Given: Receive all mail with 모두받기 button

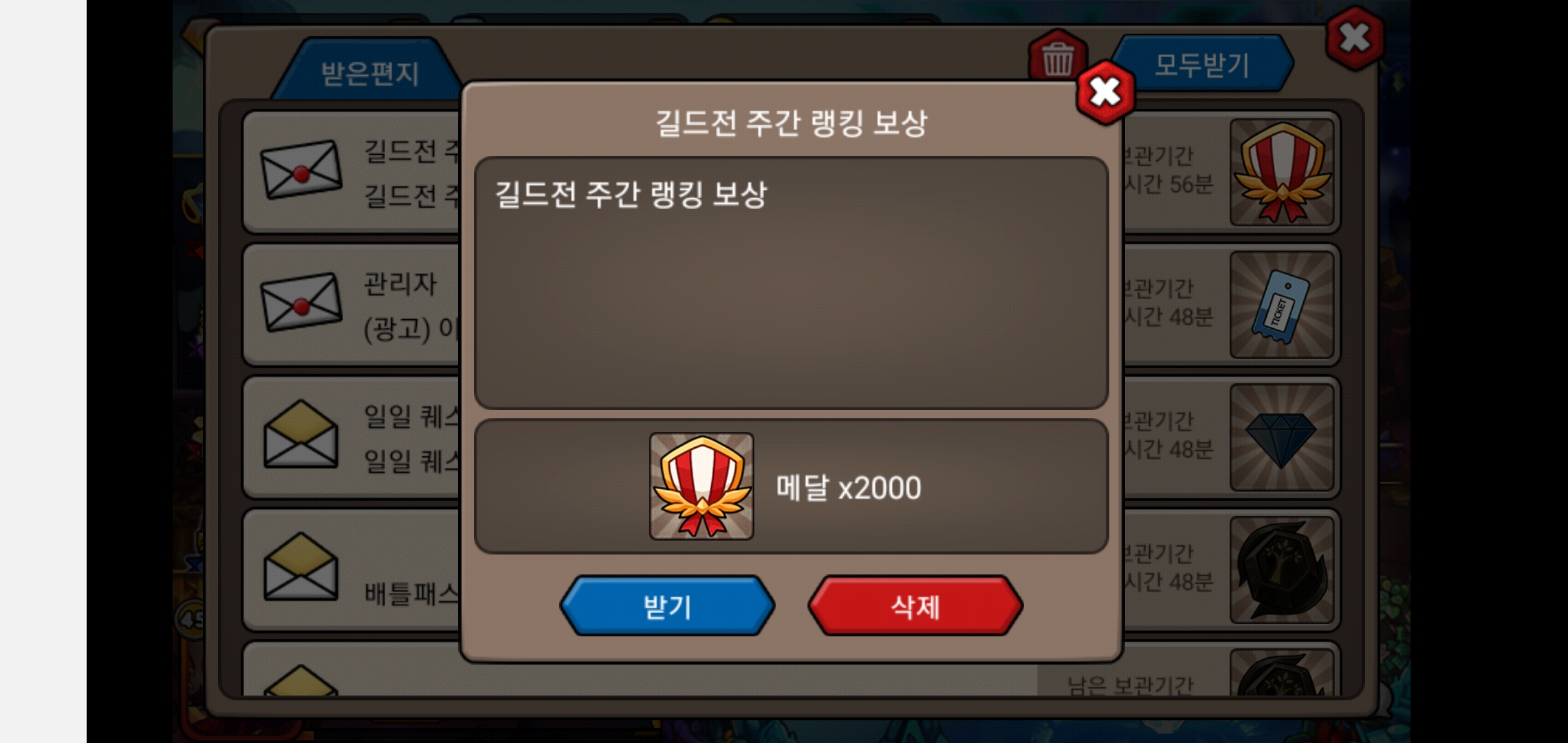Looking at the screenshot, I should (1201, 65).
